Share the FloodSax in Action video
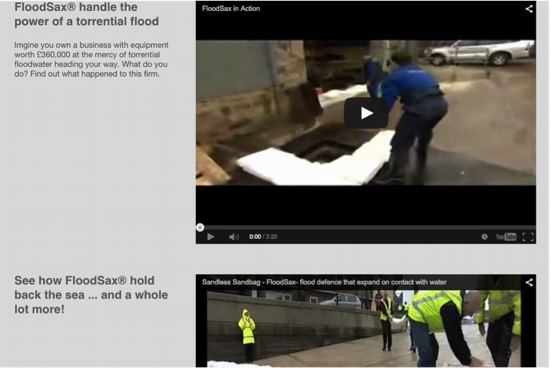This screenshot has width=550, height=368. pyautogui.click(x=529, y=9)
